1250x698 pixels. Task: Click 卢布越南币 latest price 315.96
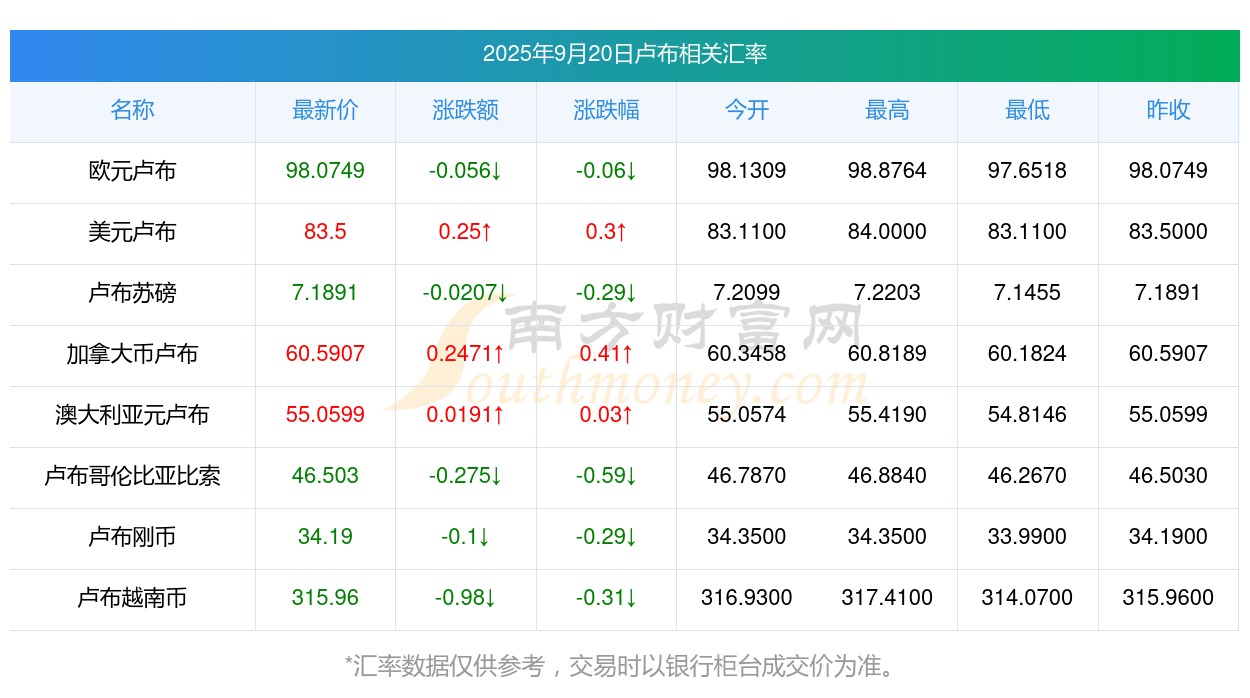point(325,598)
